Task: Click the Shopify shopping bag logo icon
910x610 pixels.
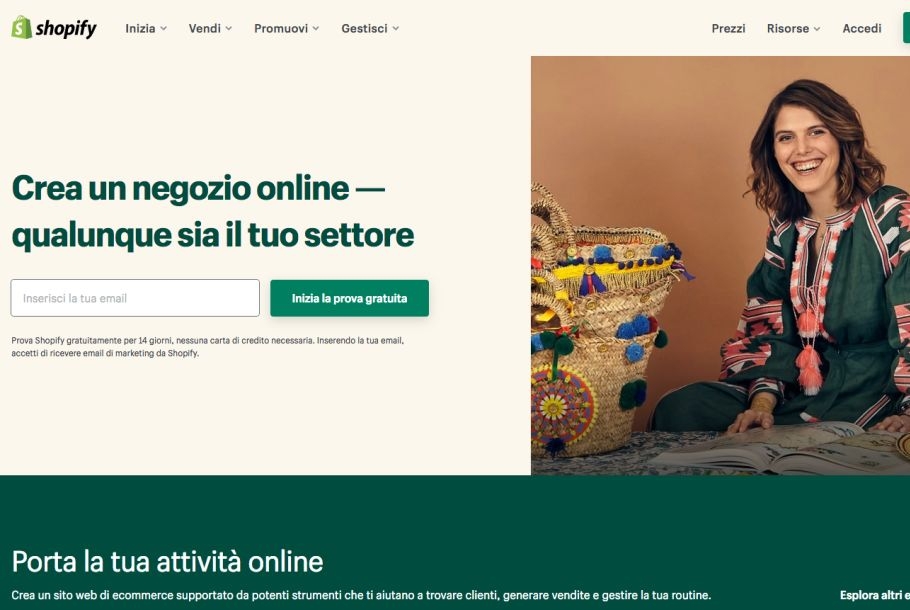Action: click(x=21, y=27)
